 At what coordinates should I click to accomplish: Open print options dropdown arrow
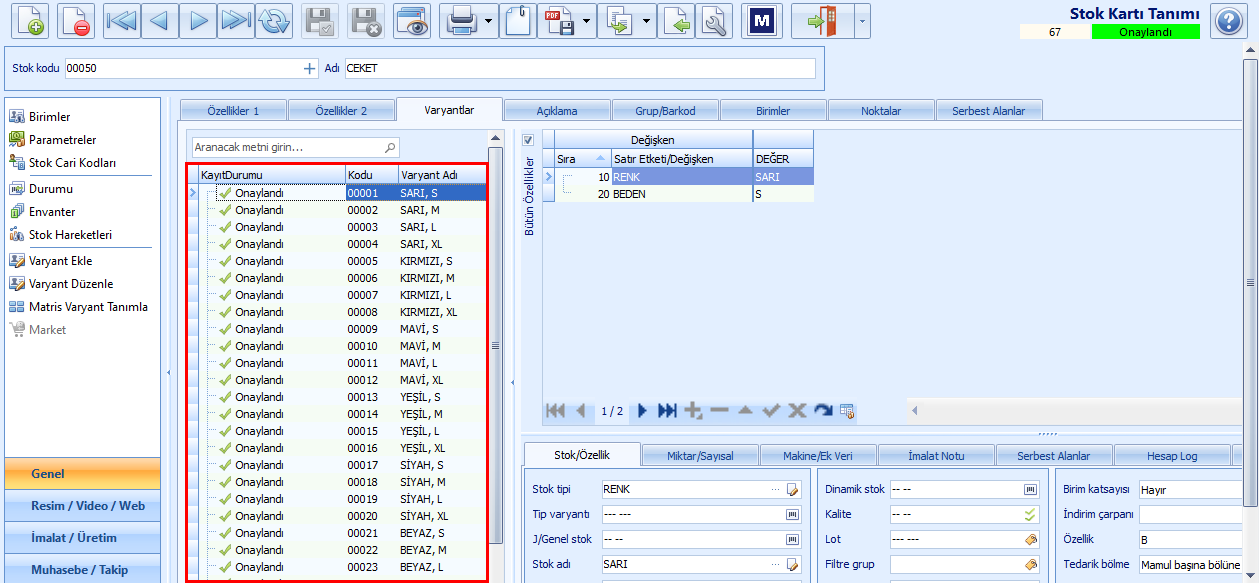point(488,21)
